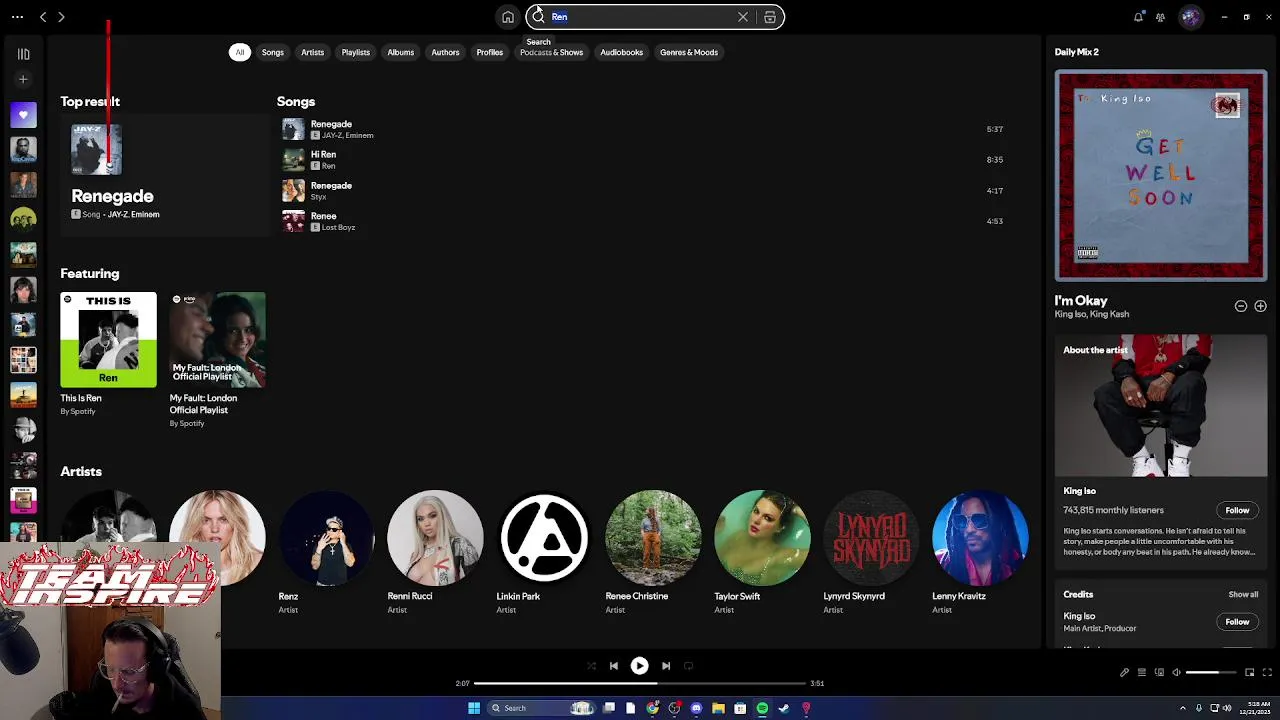
Task: Select the Podcasts & Shows filter chip
Action: point(552,52)
